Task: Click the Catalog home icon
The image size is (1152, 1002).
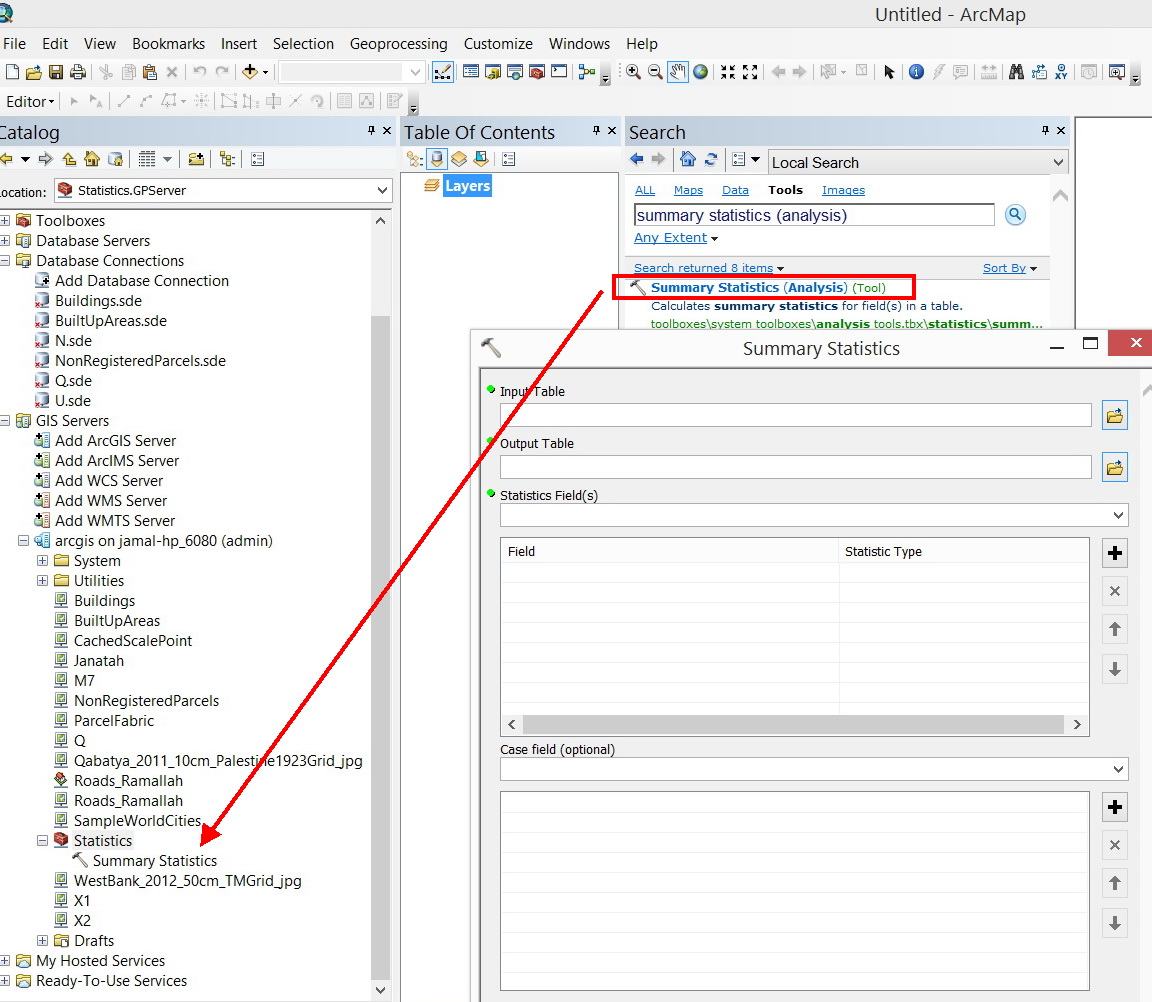Action: (92, 159)
